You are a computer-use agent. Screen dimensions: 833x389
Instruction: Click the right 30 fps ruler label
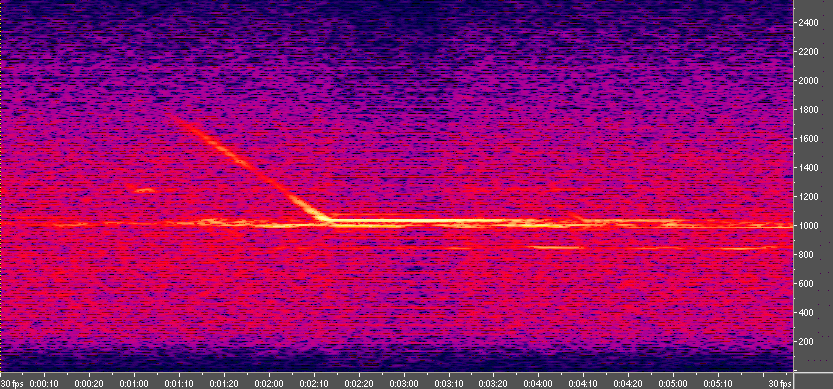point(782,384)
